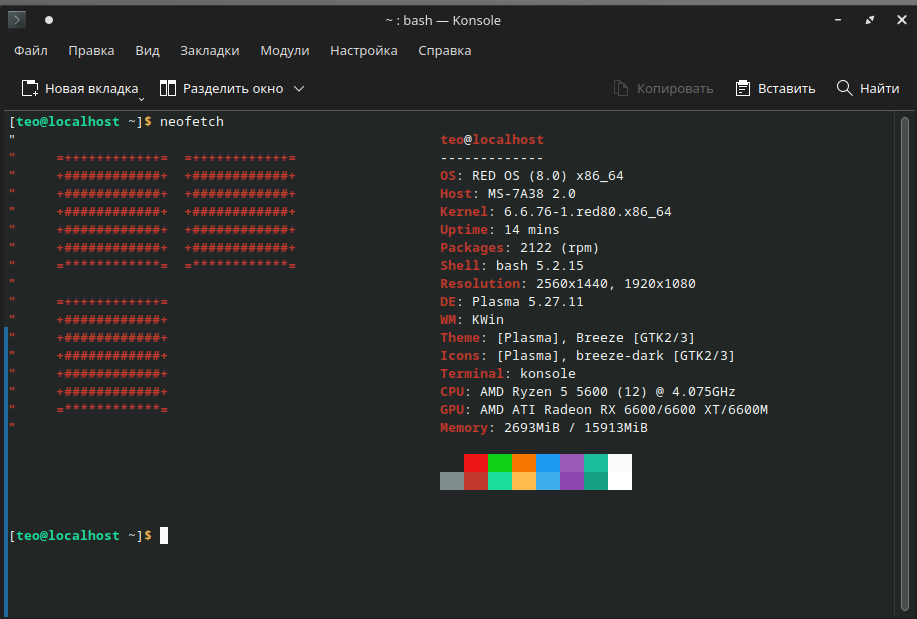Click the Icons: breeze-dark line

(587, 356)
